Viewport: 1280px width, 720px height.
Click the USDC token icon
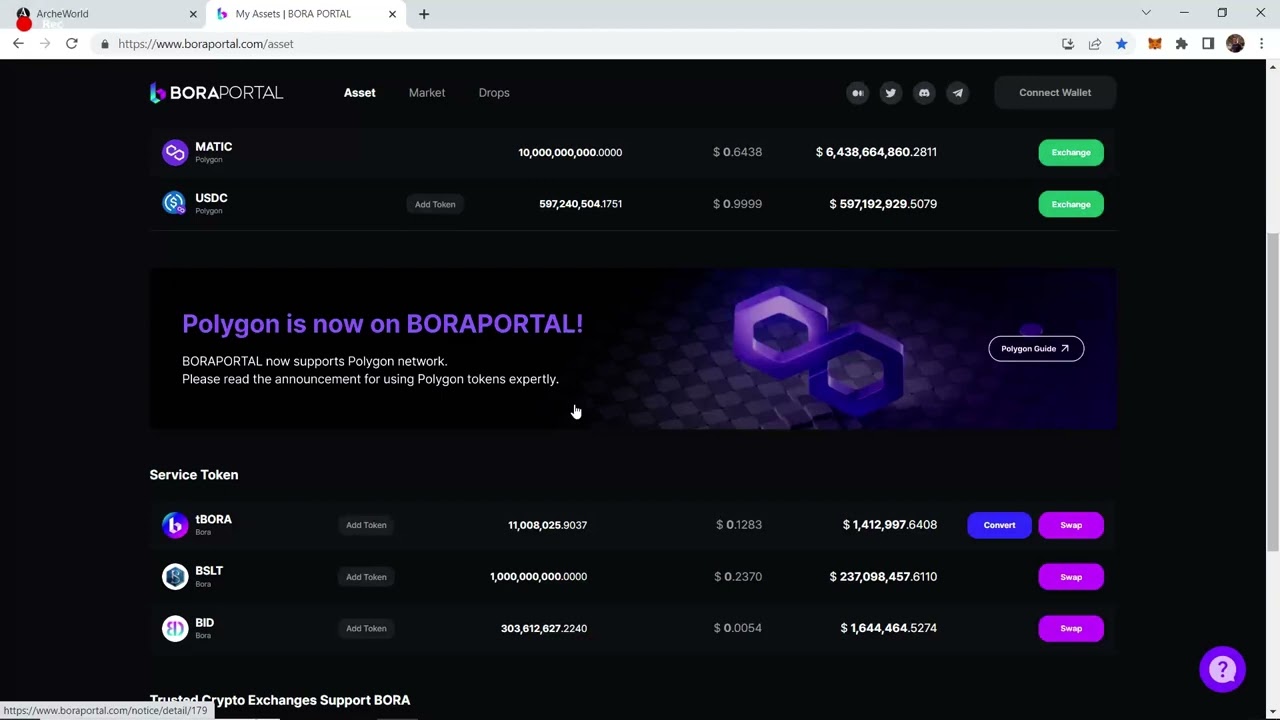click(x=175, y=203)
